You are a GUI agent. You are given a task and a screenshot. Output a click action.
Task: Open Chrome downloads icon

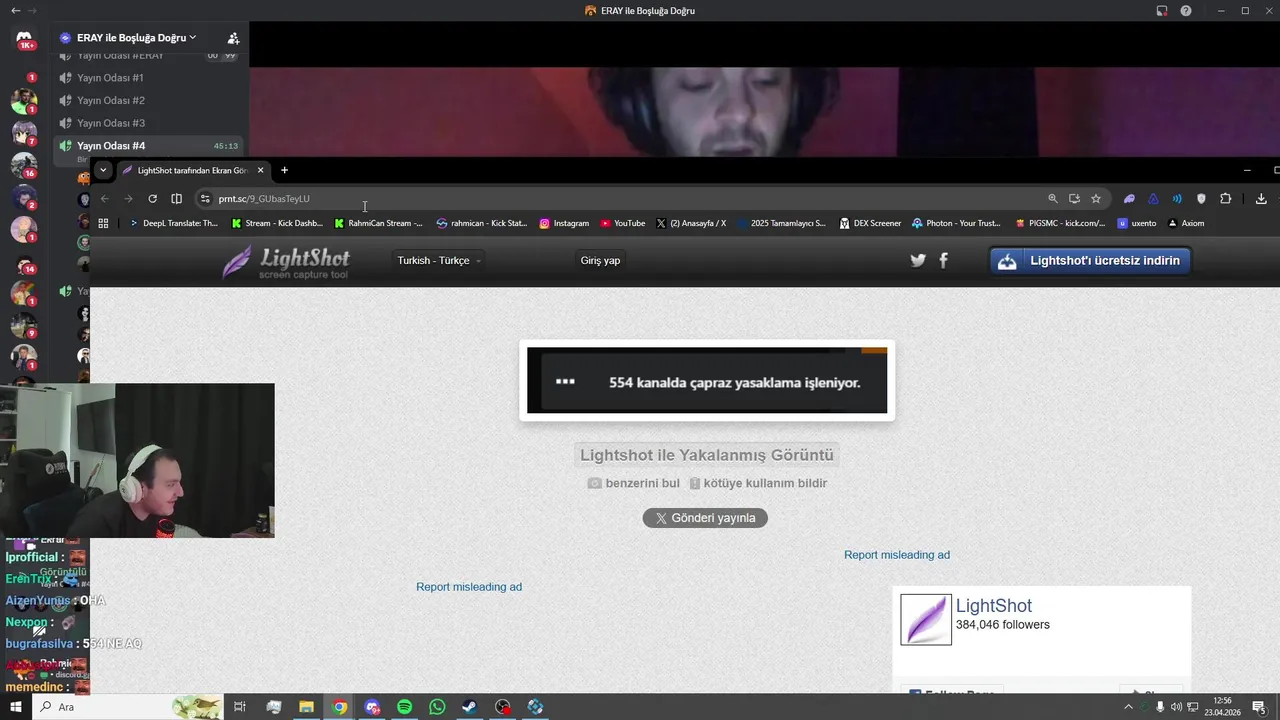1261,198
